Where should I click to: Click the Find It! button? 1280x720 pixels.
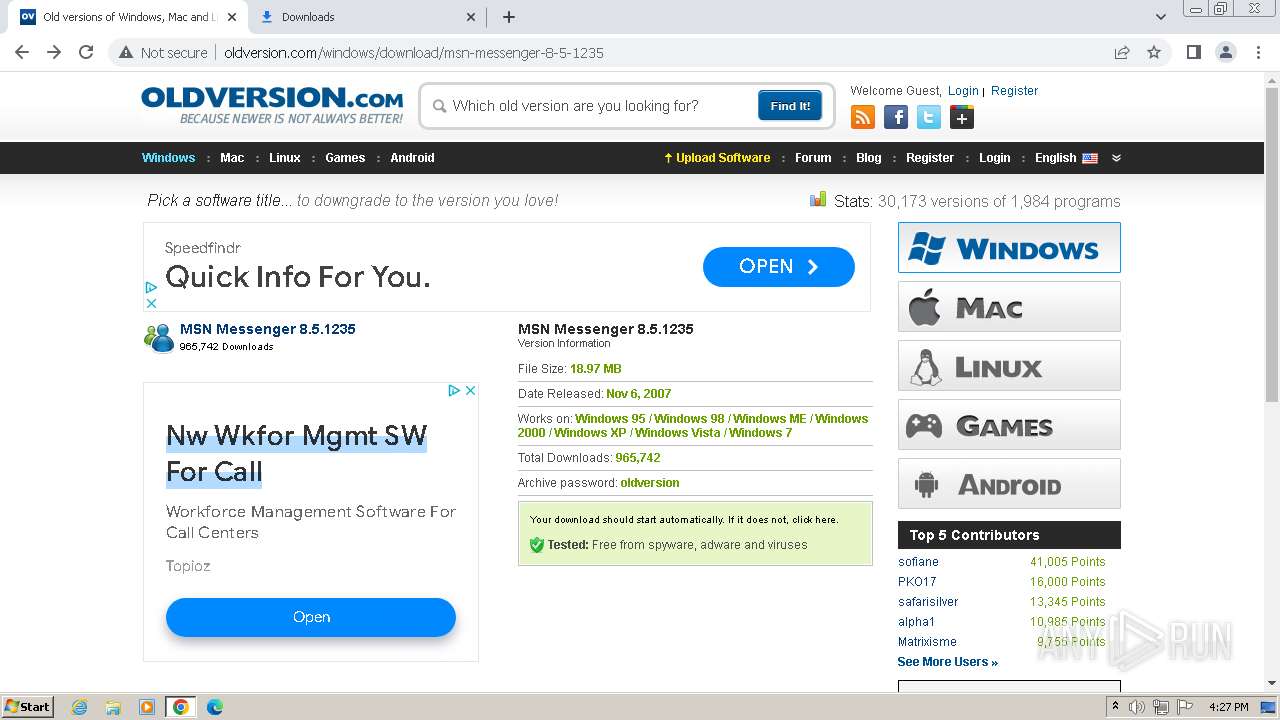click(x=790, y=106)
